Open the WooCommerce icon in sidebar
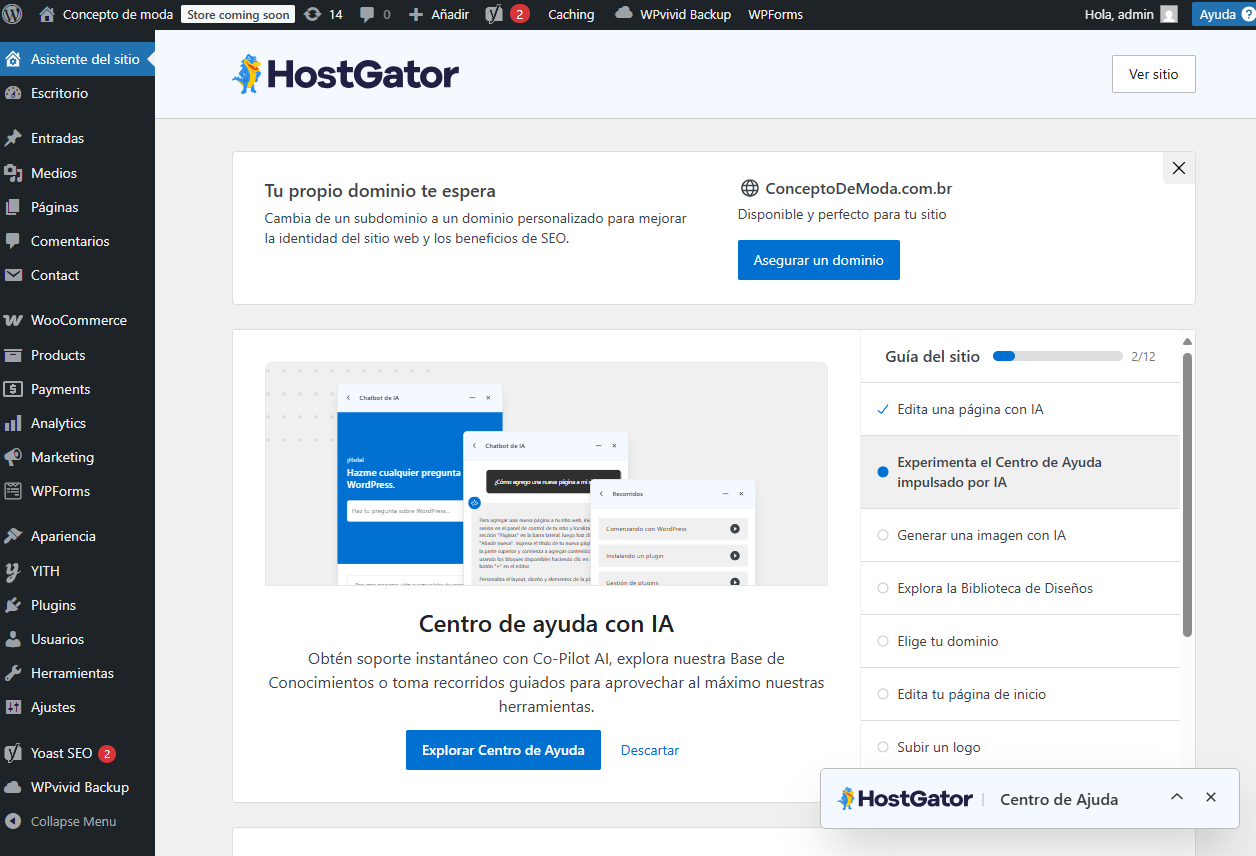1256x856 pixels. pyautogui.click(x=13, y=320)
